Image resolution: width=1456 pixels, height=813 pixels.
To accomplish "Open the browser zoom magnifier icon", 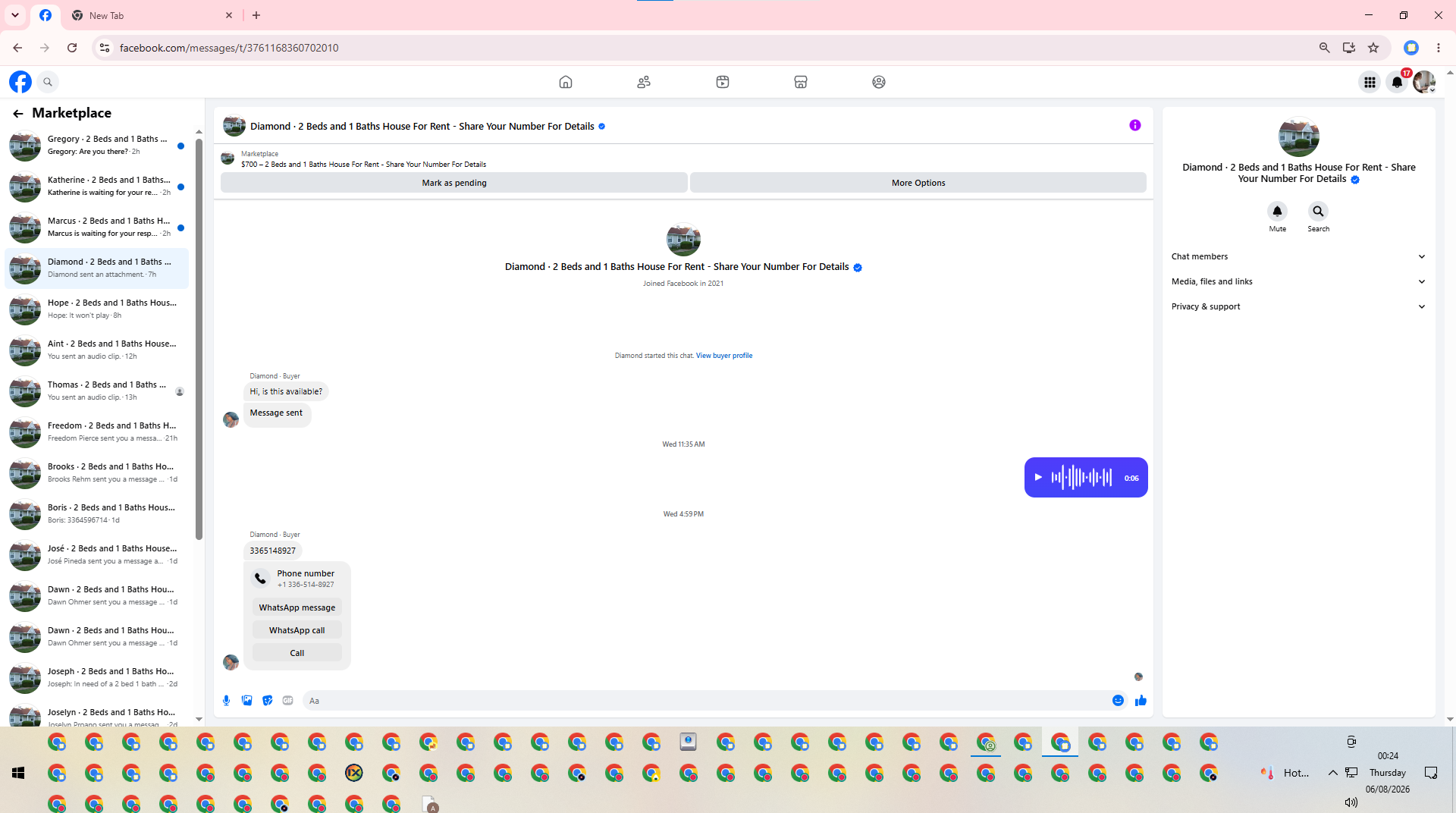I will click(x=1324, y=48).
